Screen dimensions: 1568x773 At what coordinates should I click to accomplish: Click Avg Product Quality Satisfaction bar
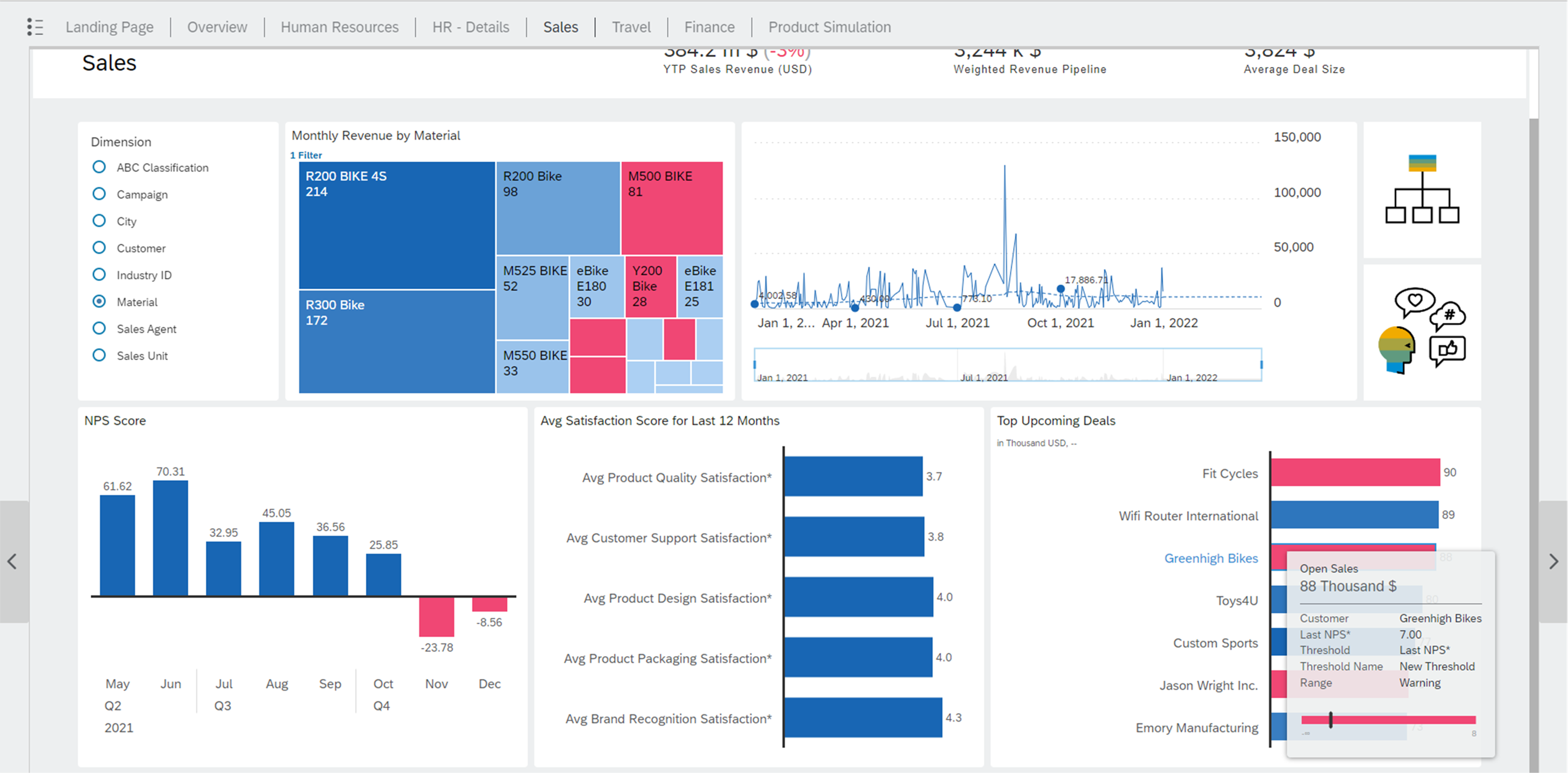coord(853,476)
